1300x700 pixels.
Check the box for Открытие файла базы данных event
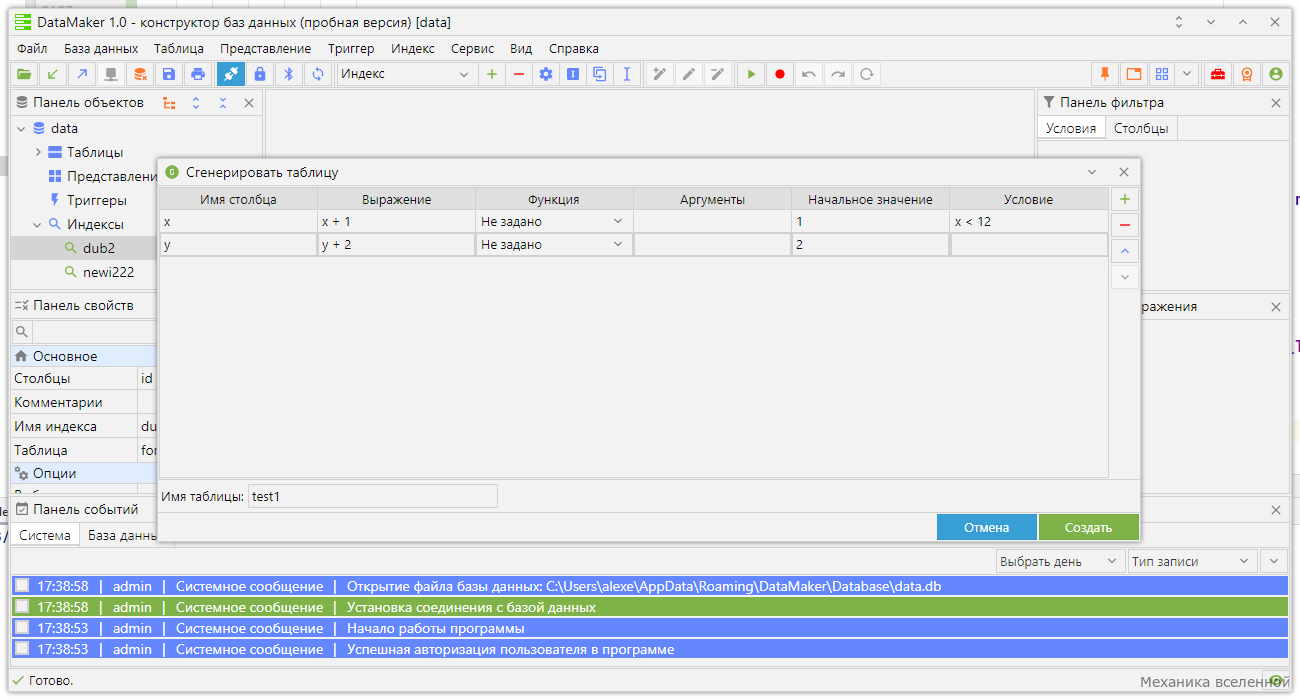pyautogui.click(x=22, y=586)
